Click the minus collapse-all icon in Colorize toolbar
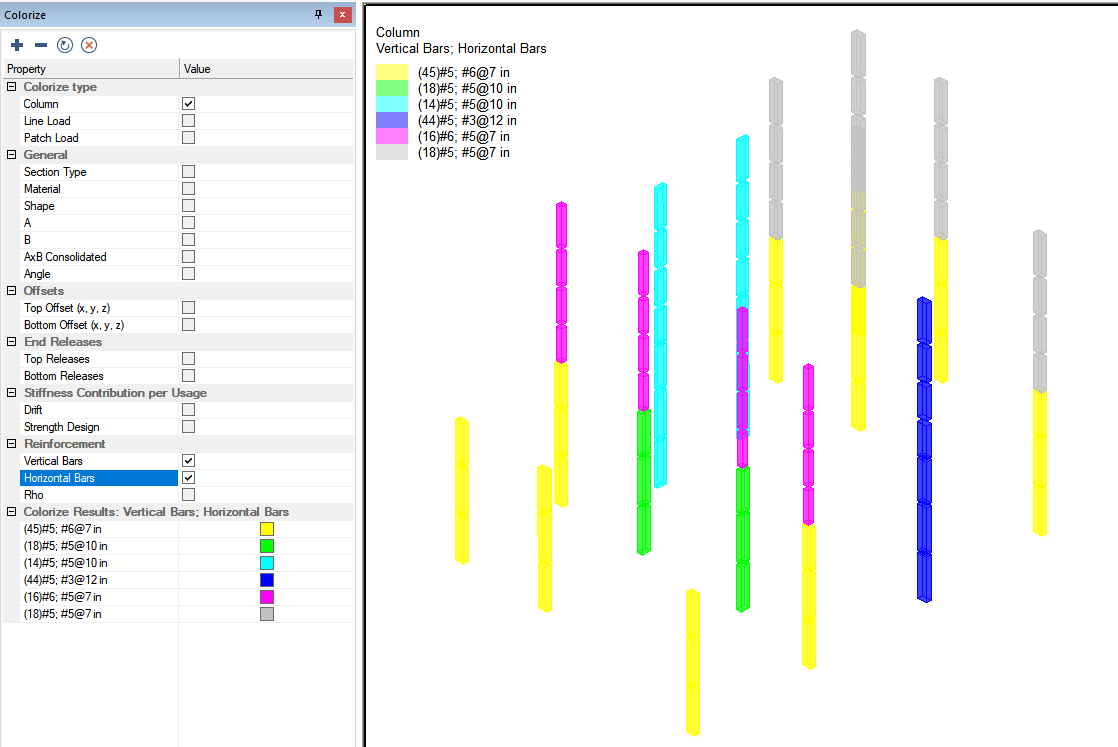1118x747 pixels. coord(41,45)
